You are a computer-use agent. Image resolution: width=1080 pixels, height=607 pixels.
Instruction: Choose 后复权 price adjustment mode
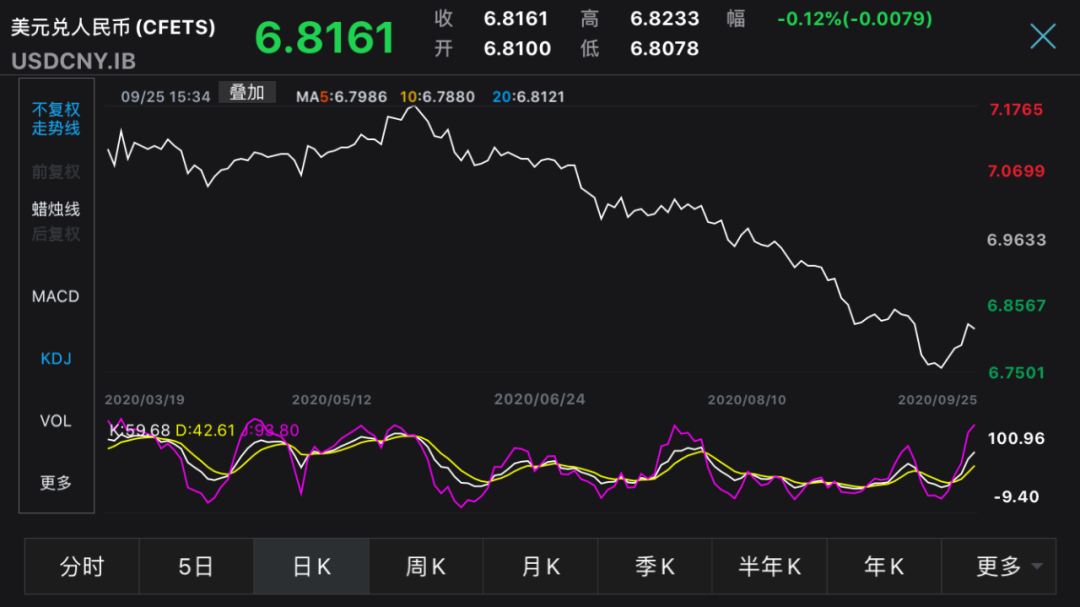pos(55,234)
